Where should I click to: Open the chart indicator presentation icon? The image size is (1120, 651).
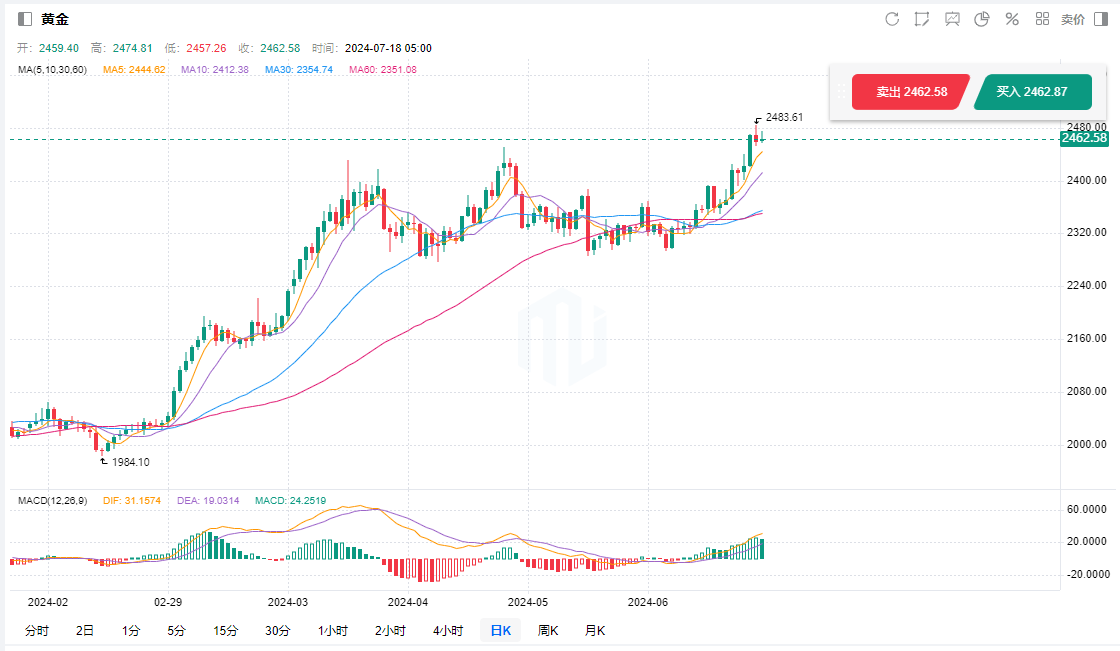[952, 19]
